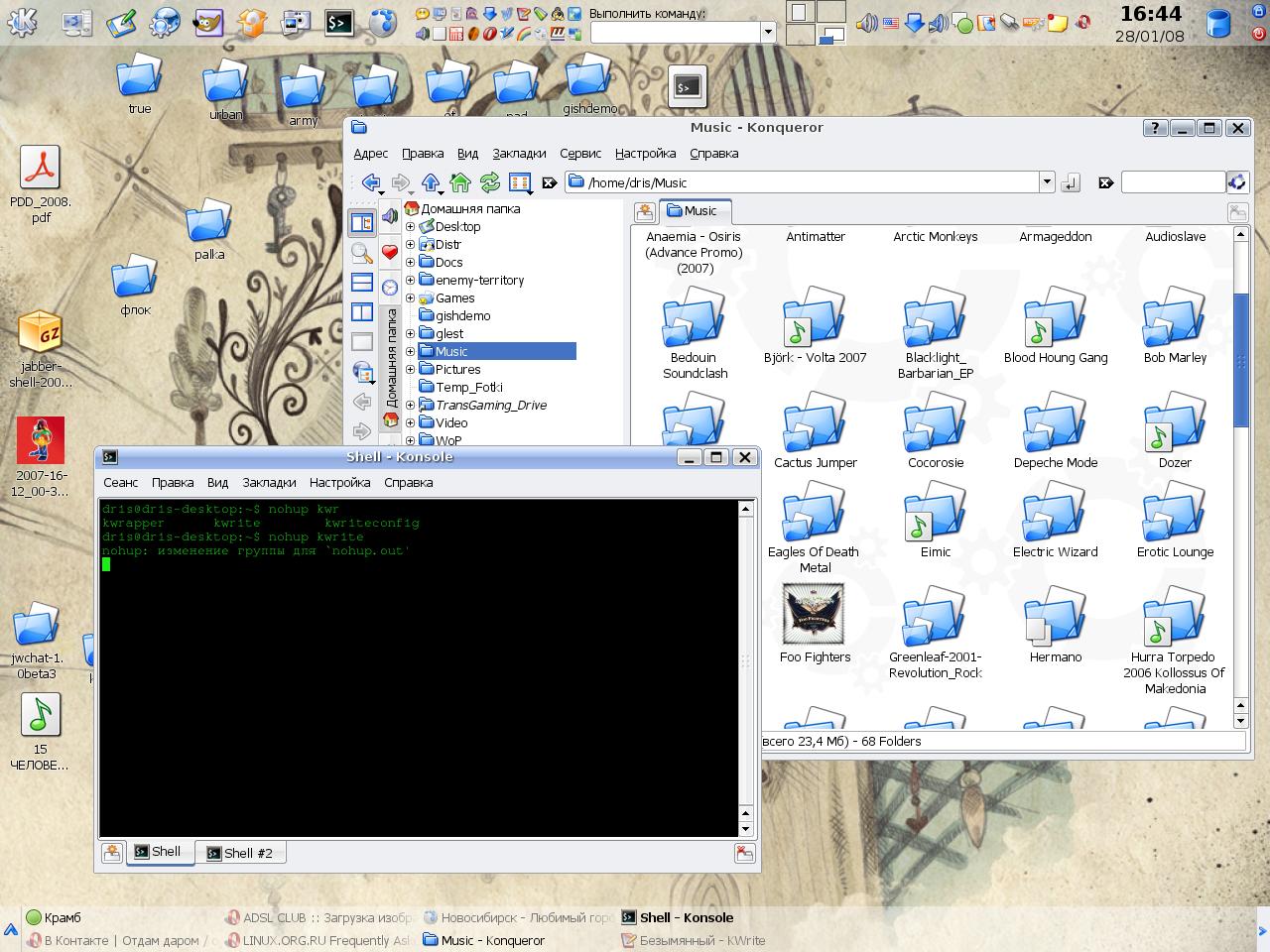Click the Выполнить команду input box
1270x952 pixels.
(675, 32)
